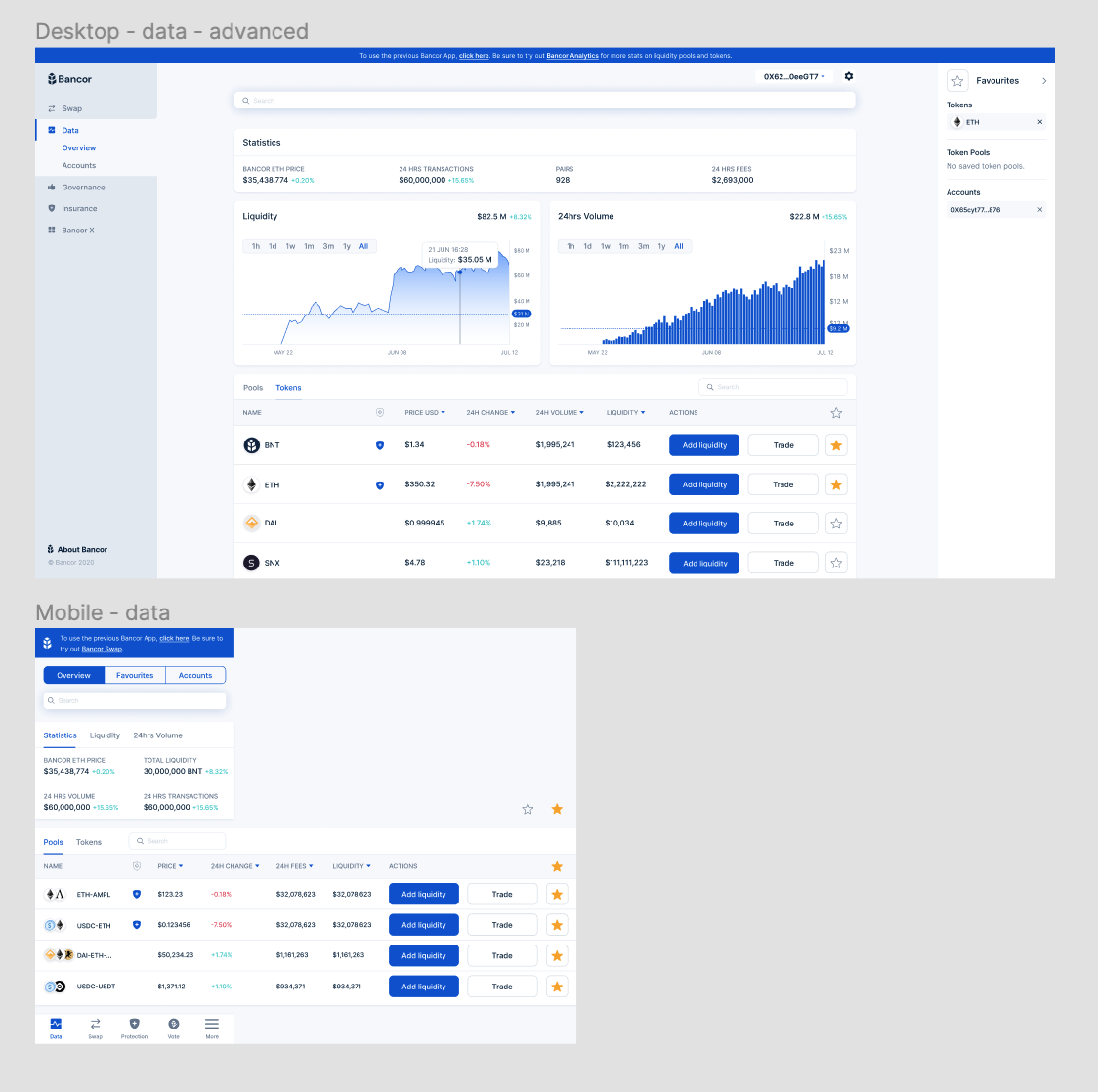Switch to Pools tab in desktop table
This screenshot has width=1098, height=1092.
[253, 388]
